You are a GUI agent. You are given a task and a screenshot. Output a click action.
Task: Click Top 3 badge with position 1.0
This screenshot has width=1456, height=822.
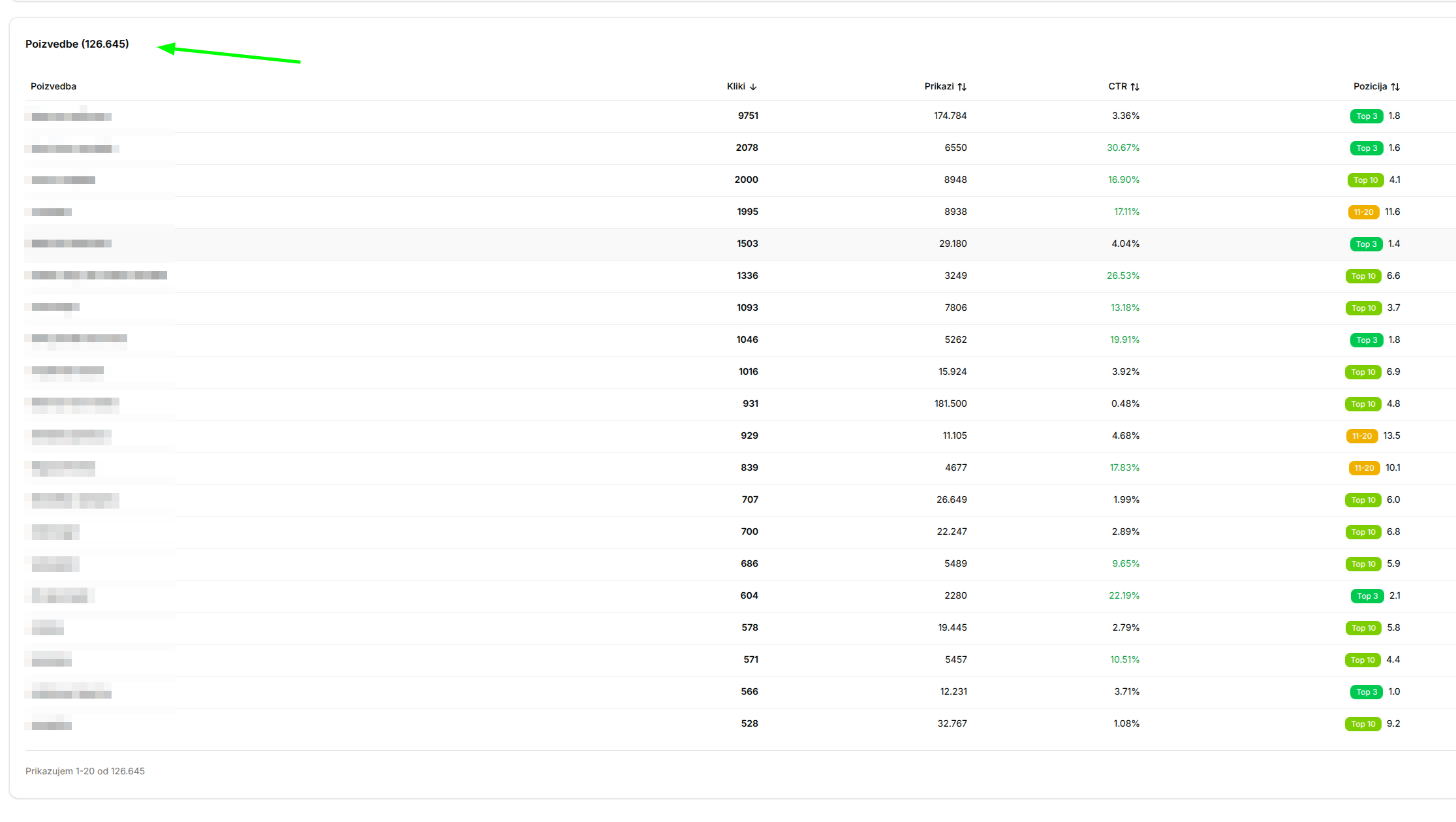(x=1366, y=692)
